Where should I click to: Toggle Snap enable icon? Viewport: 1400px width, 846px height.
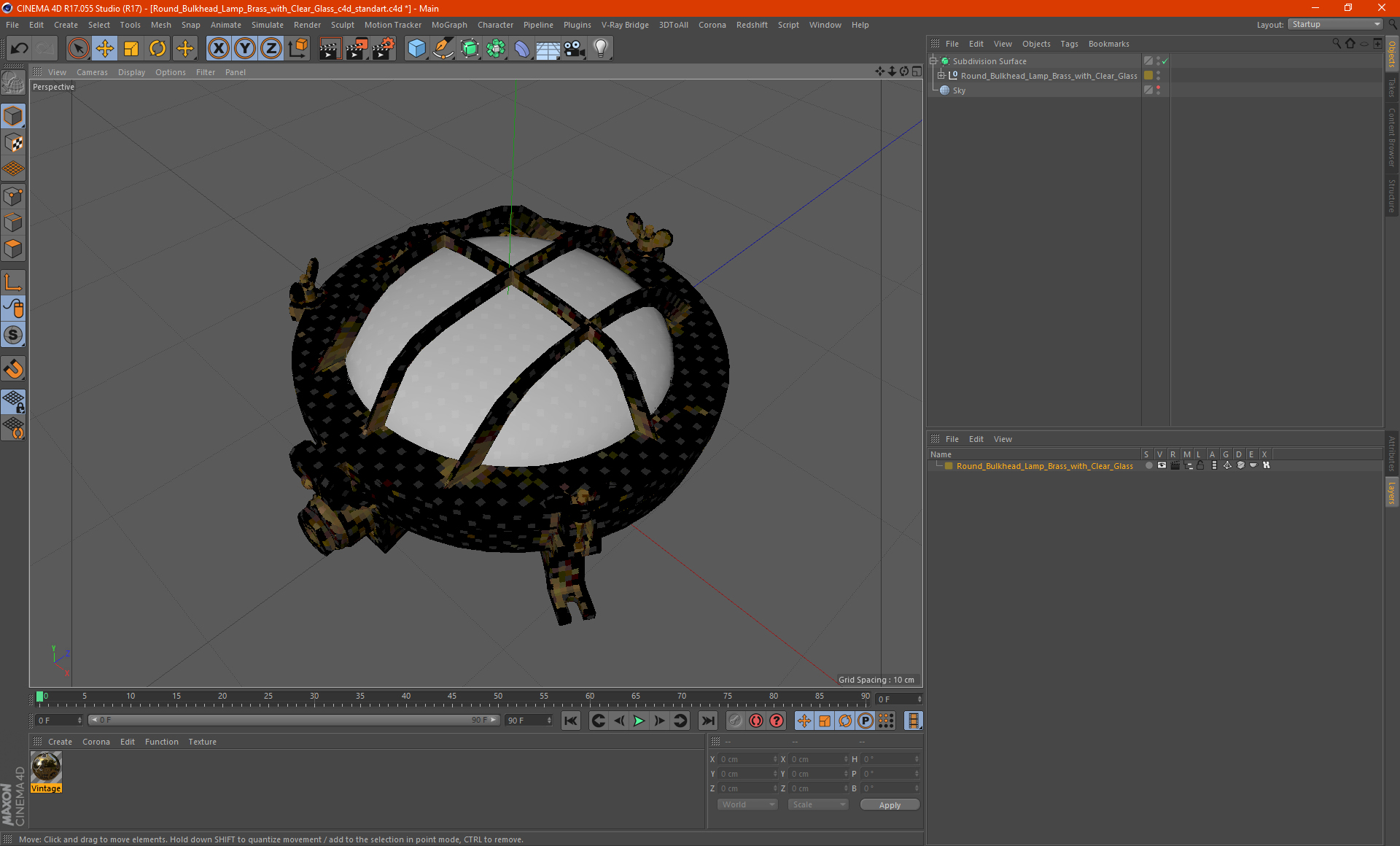pos(14,335)
